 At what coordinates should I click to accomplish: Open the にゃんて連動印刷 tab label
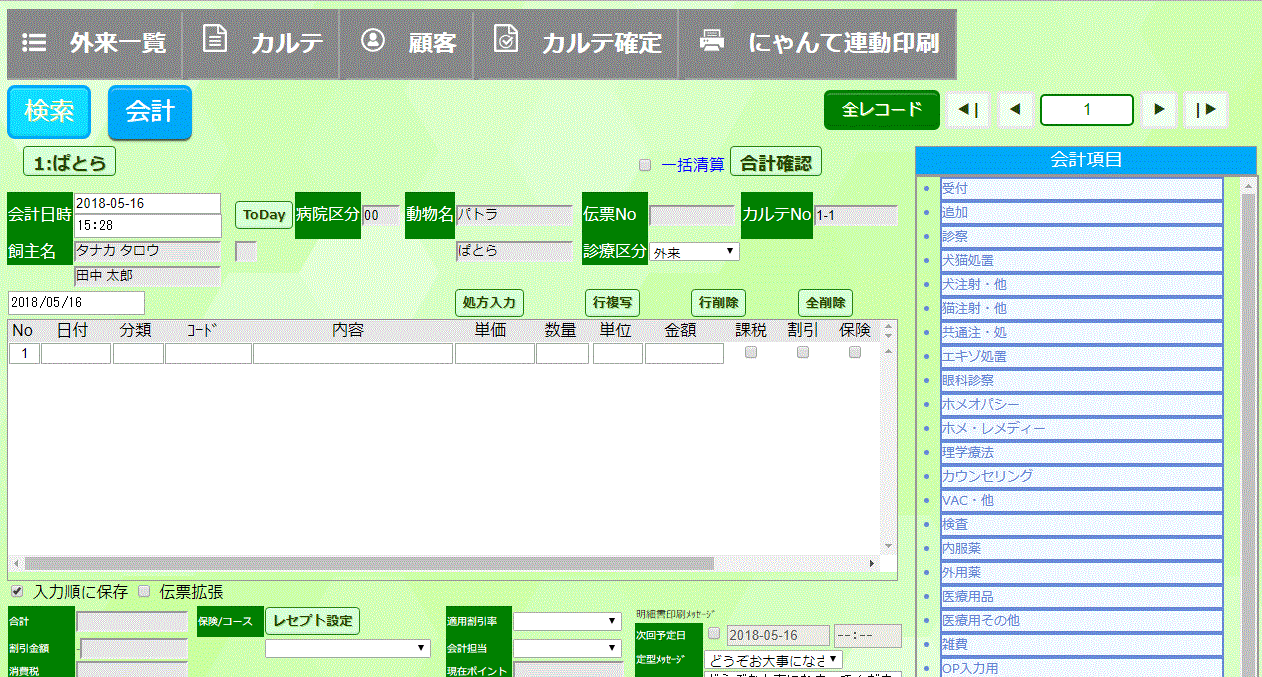[x=844, y=43]
